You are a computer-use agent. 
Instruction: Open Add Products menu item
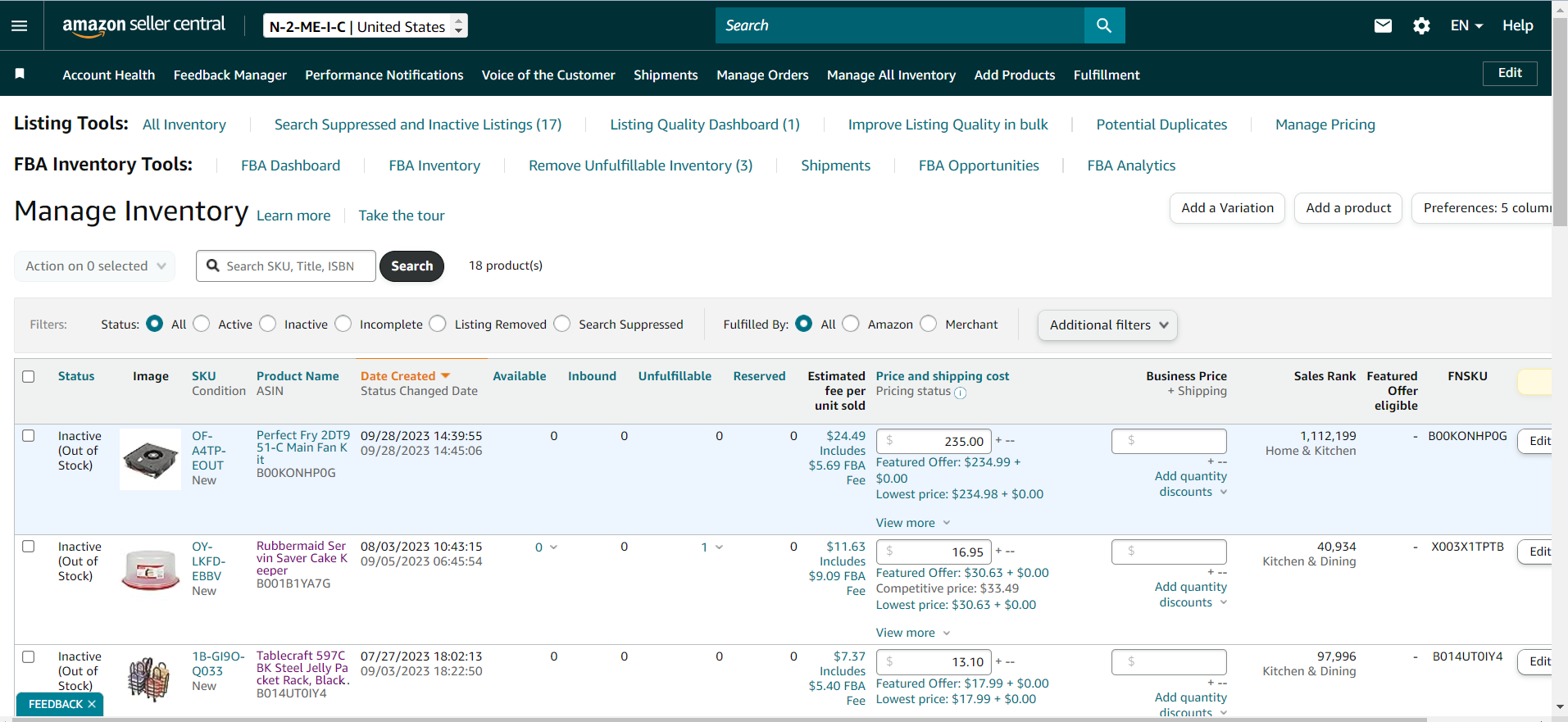tap(1015, 75)
